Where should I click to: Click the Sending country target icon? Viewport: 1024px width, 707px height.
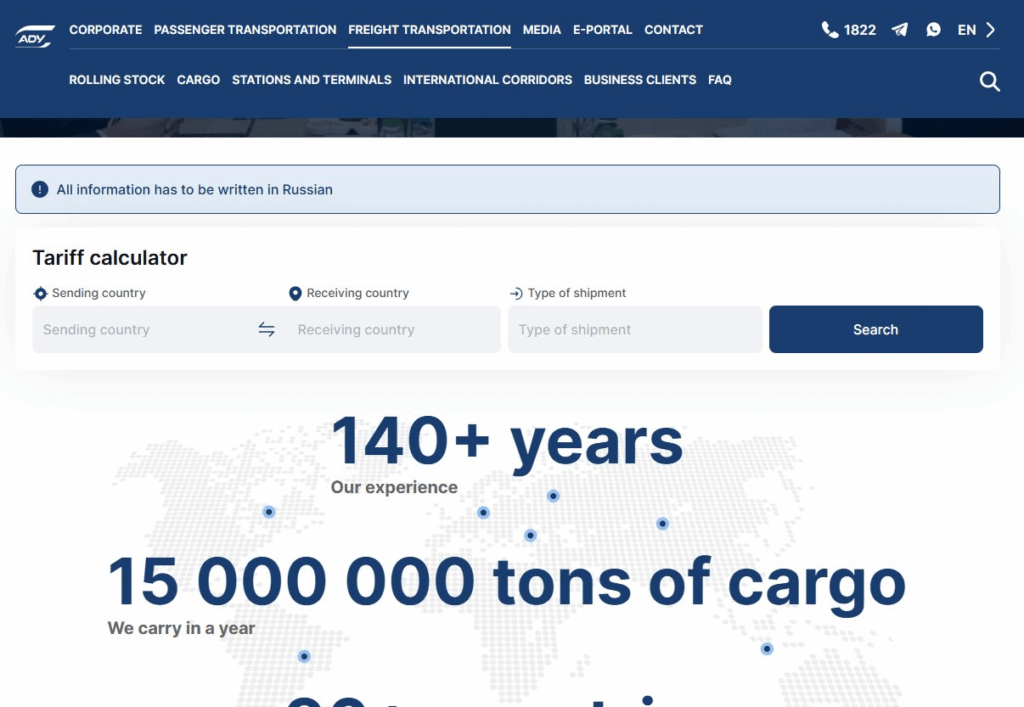pos(40,293)
